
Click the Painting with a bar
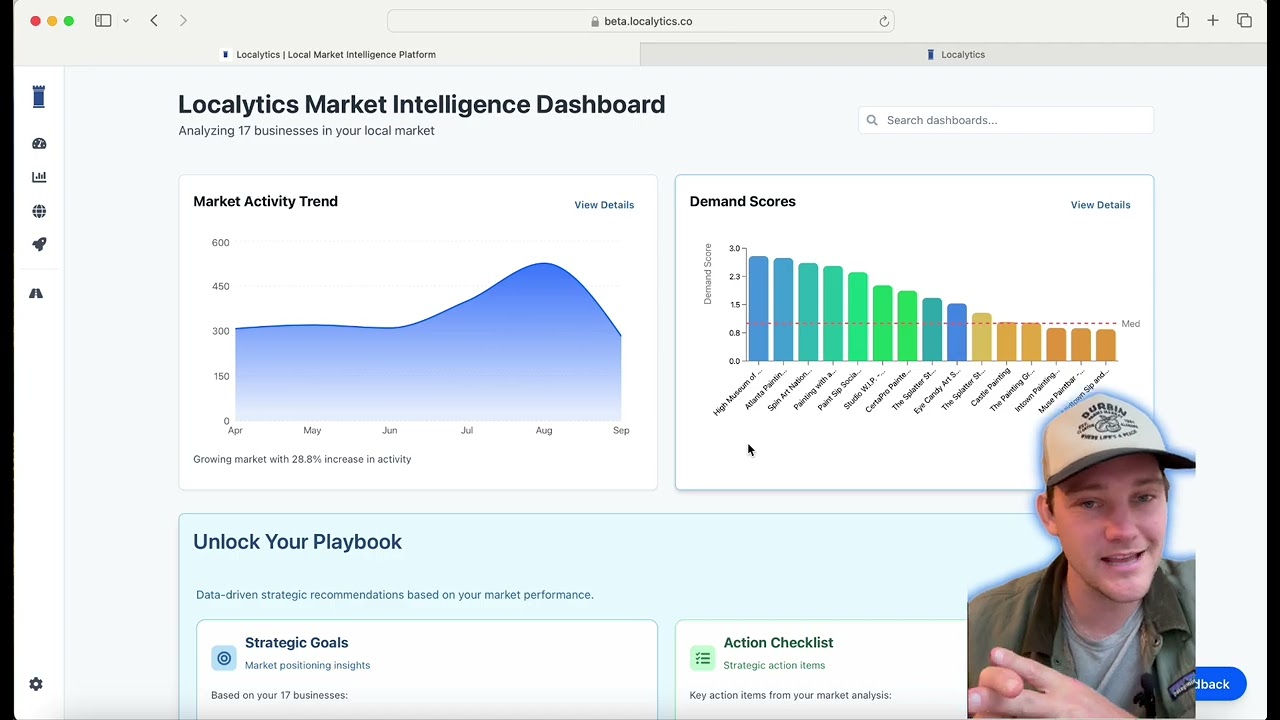[832, 314]
